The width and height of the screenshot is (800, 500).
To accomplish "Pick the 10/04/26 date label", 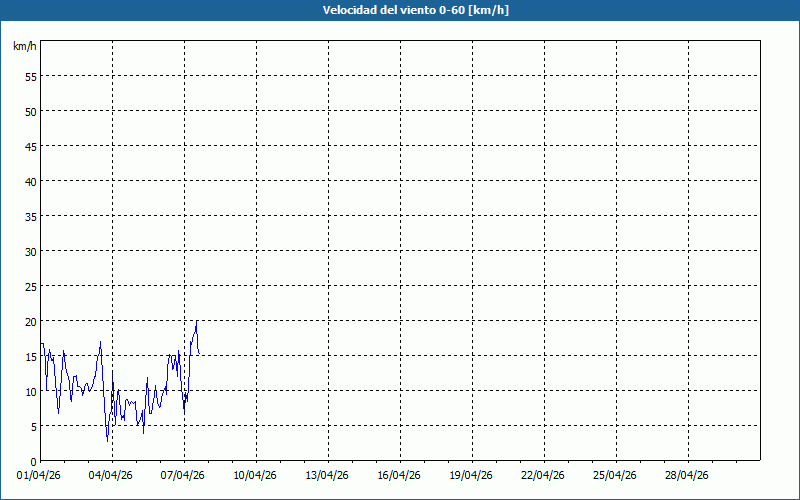I will tap(255, 475).
